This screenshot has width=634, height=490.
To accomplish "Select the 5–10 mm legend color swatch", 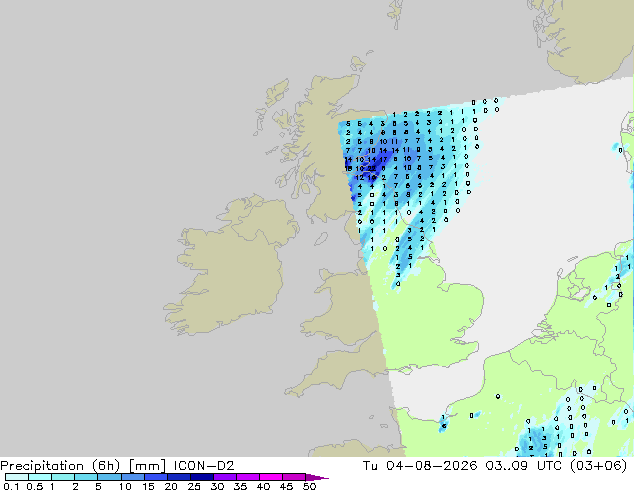I will 110,477.
